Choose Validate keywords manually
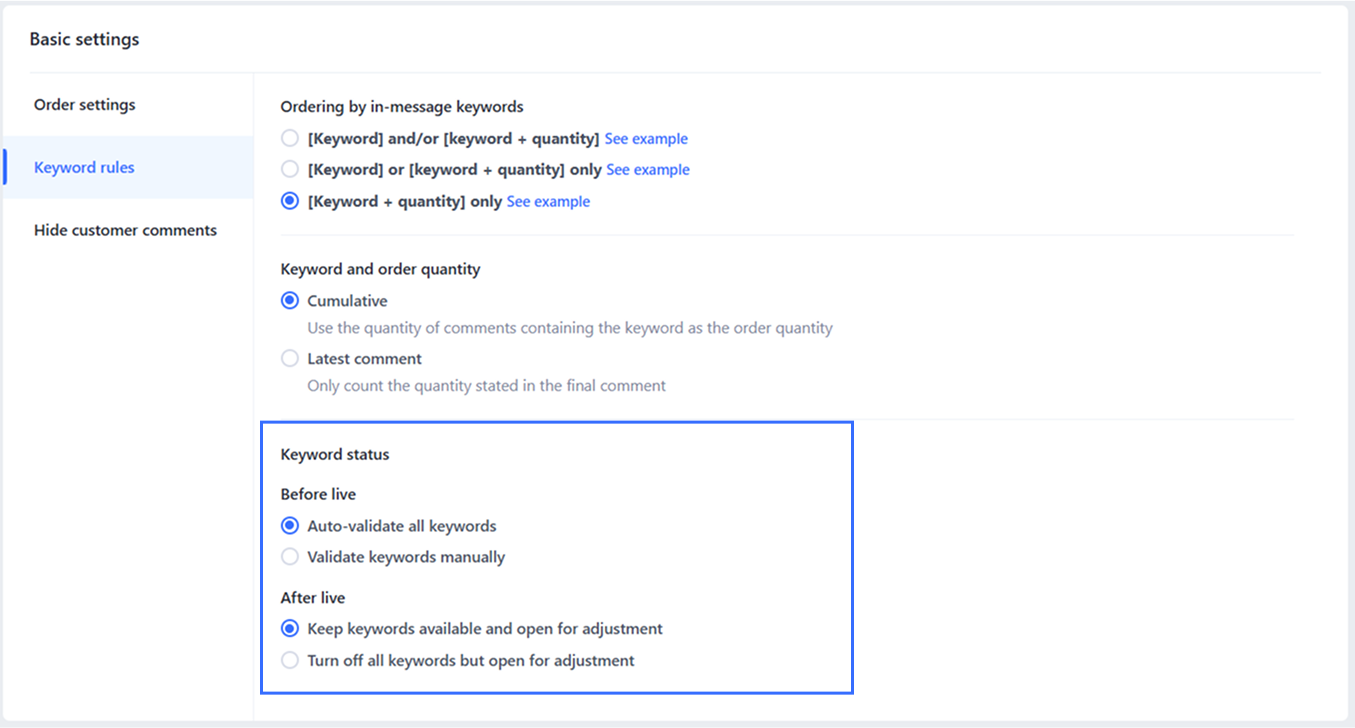 click(290, 556)
